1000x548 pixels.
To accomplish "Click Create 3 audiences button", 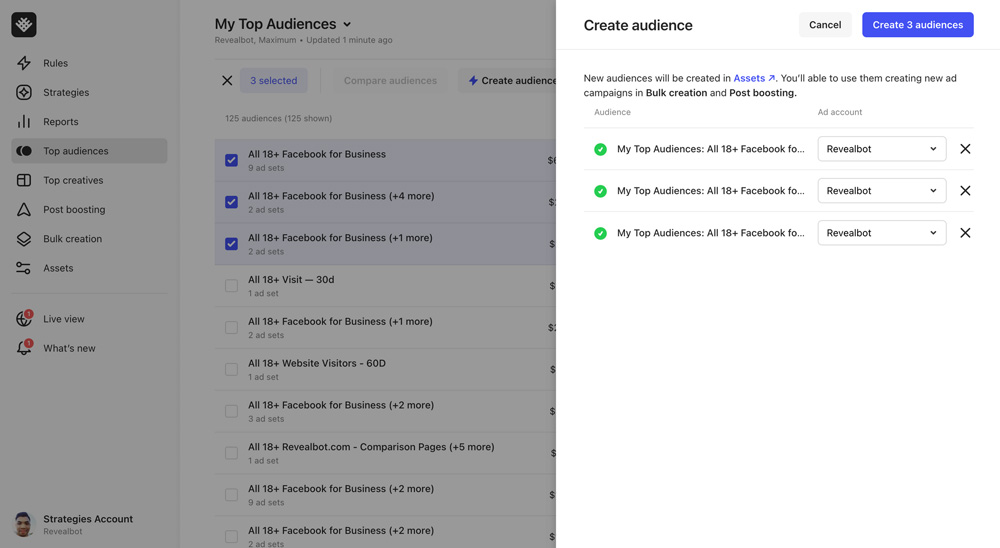I will click(917, 25).
